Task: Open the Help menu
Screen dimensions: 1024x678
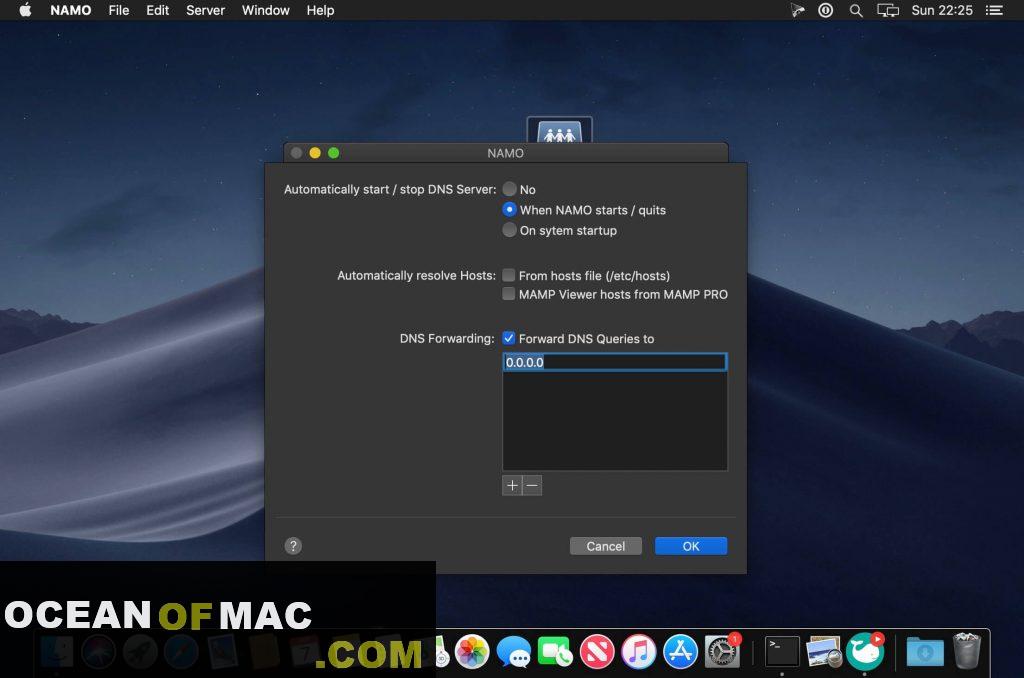Action: pyautogui.click(x=320, y=10)
